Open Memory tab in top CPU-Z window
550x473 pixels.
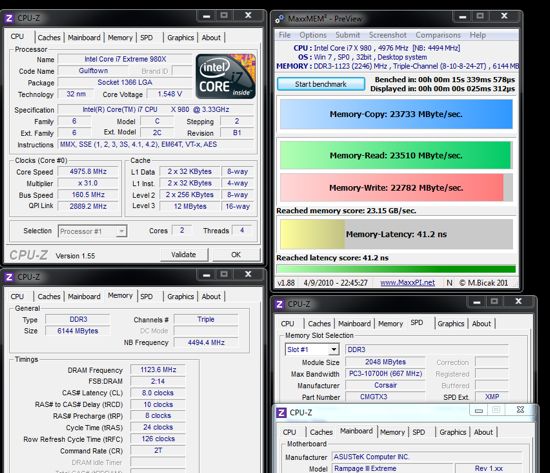coord(120,38)
